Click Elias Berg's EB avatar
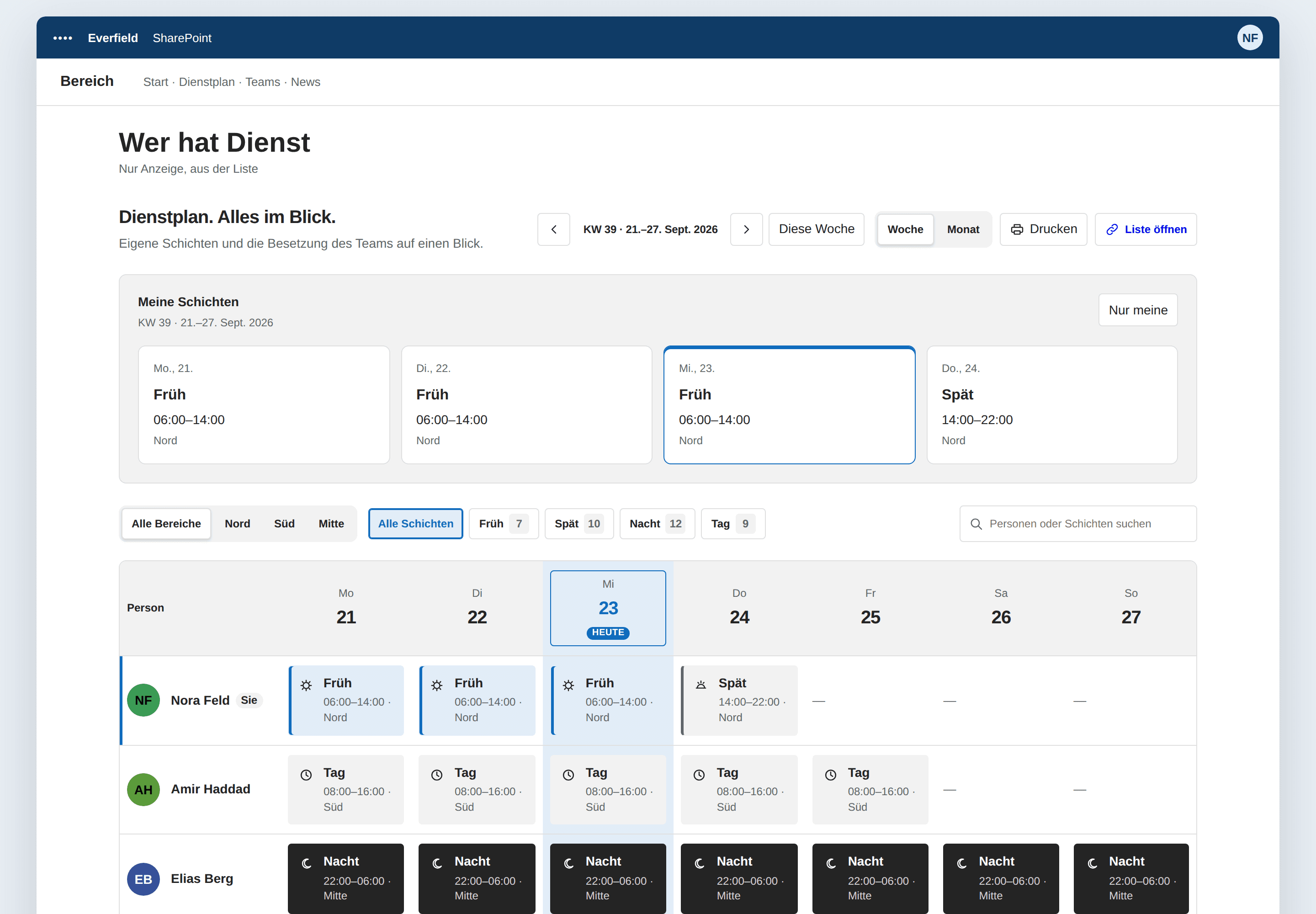The image size is (1316, 914). [143, 878]
